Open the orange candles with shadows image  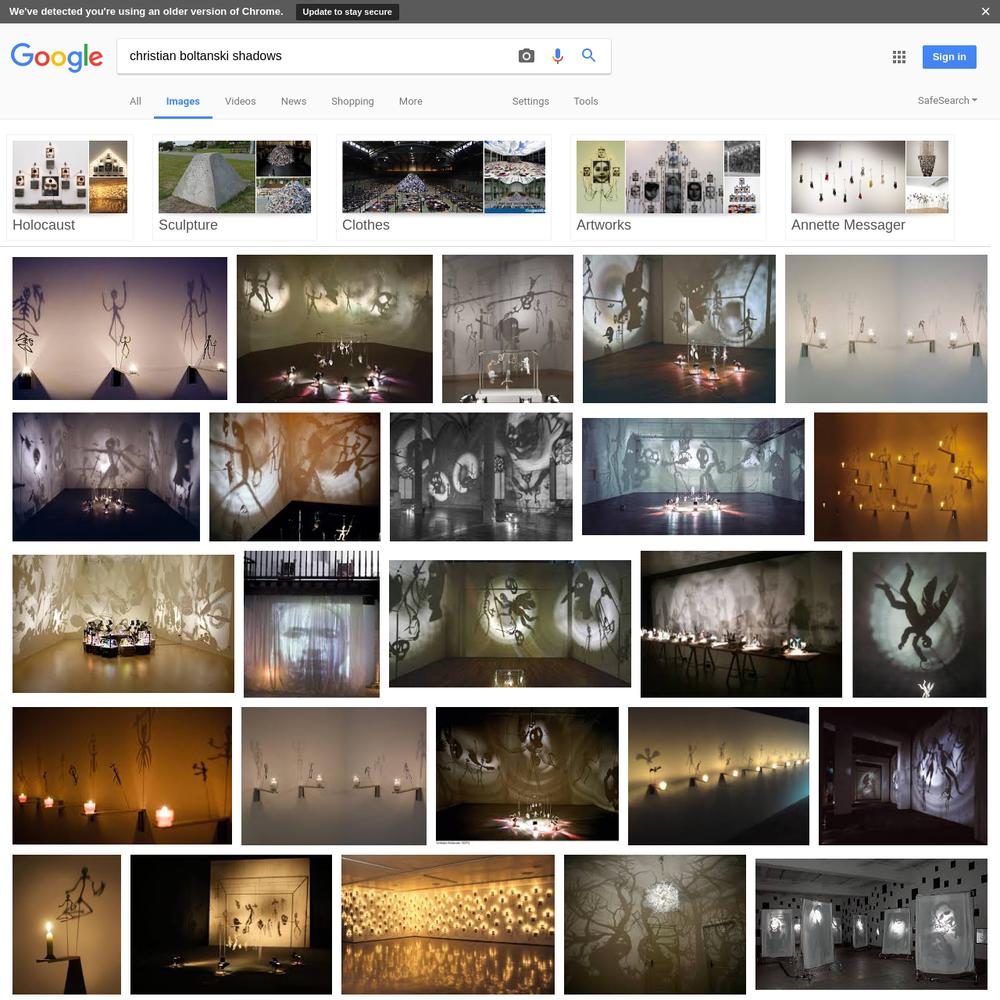pyautogui.click(x=122, y=776)
